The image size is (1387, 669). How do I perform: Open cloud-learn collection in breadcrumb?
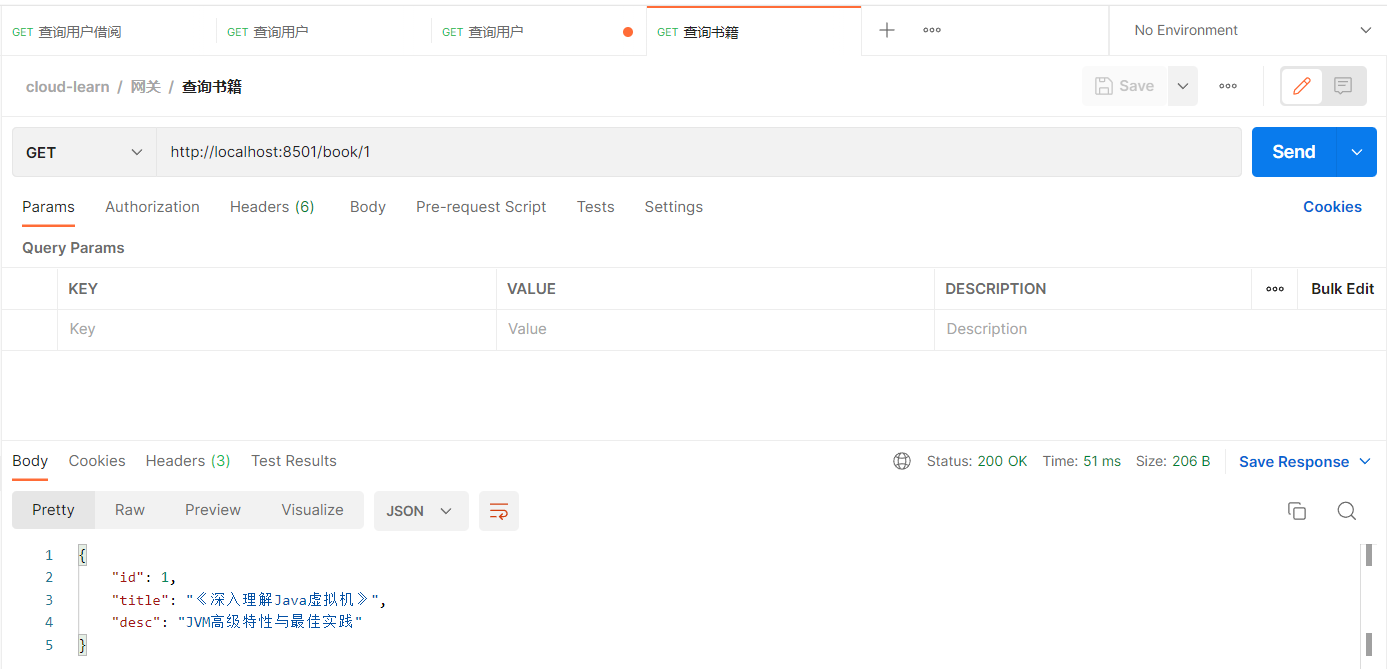pos(68,87)
